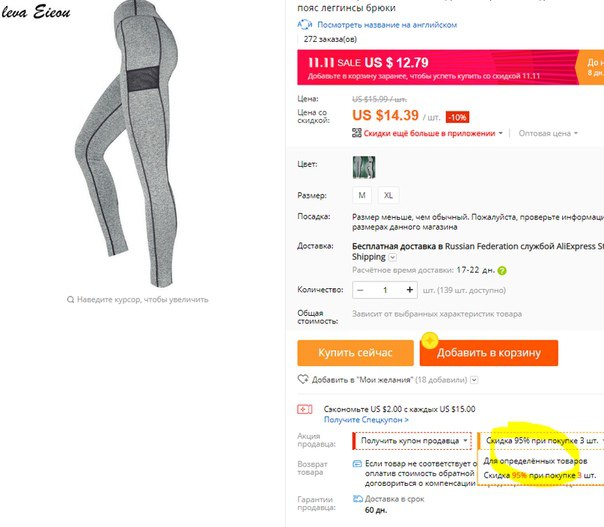Screen dimensions: 604x527
Task: Expand wishlist list dropdown arrow
Action: [x=475, y=380]
